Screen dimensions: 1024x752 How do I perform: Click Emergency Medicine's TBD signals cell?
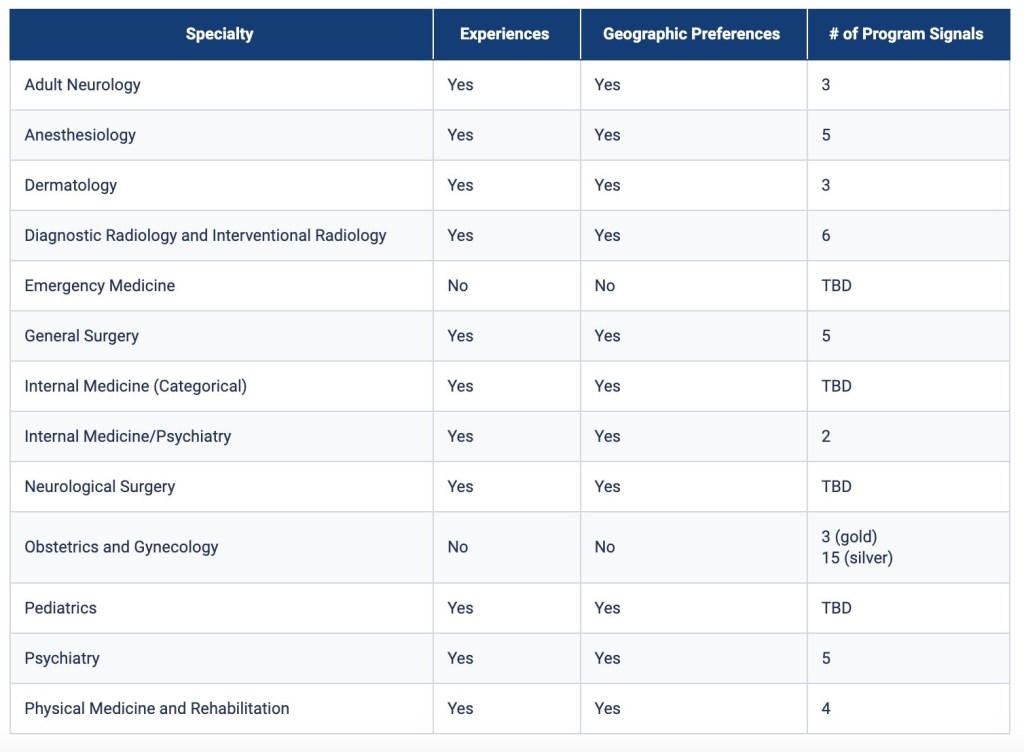pos(836,286)
